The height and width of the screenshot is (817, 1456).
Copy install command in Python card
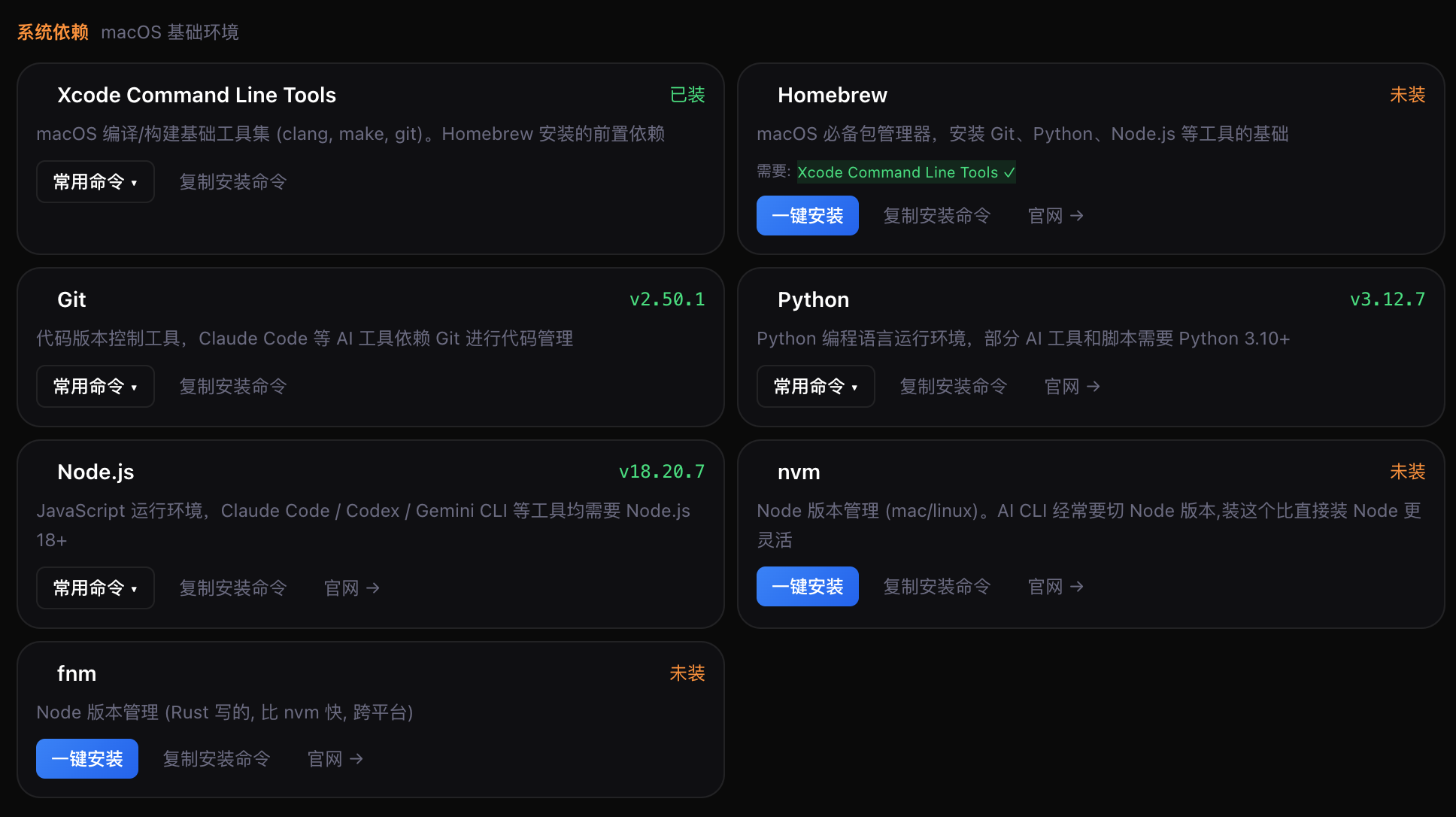point(954,386)
